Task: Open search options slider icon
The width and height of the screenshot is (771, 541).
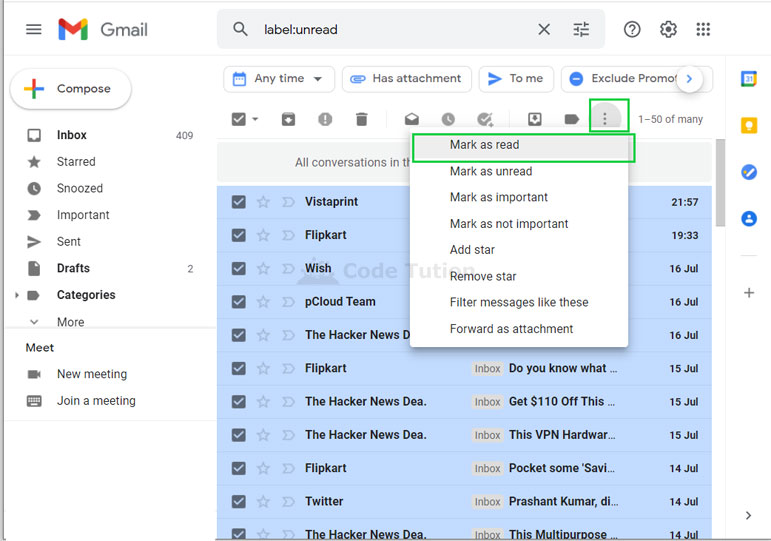Action: click(x=581, y=30)
